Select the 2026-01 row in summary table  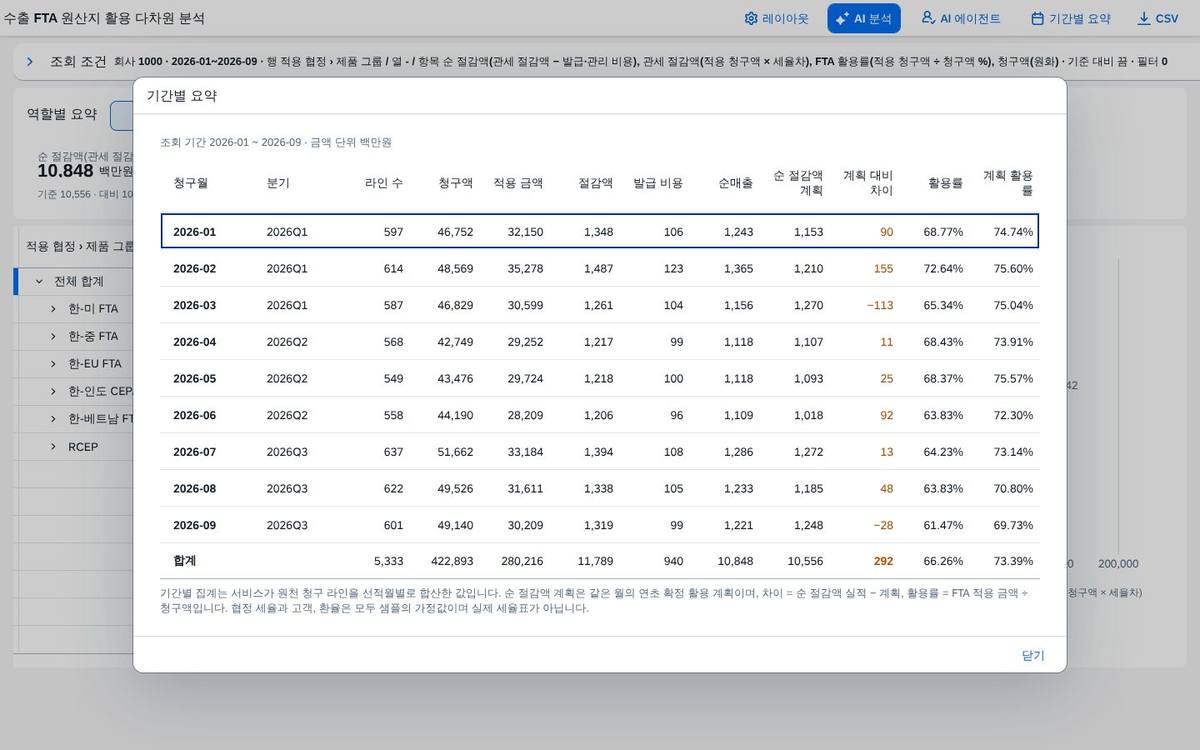600,231
